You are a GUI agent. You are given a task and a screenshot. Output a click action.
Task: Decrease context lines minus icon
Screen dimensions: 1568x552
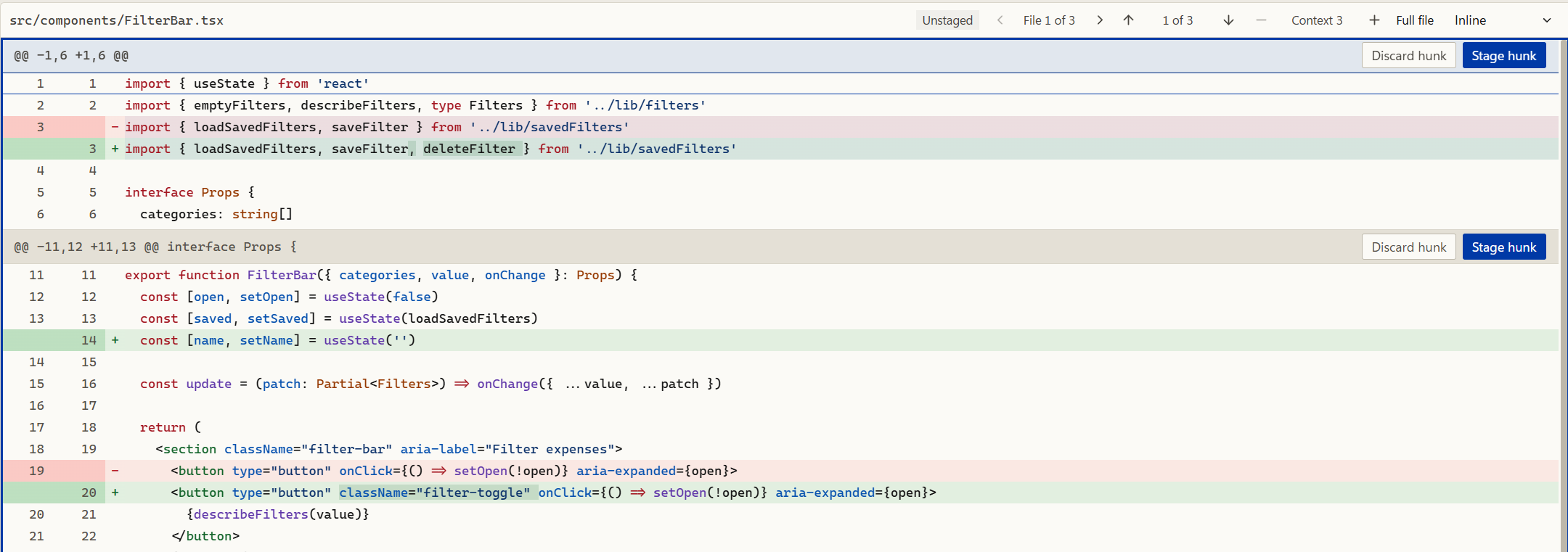[1261, 20]
